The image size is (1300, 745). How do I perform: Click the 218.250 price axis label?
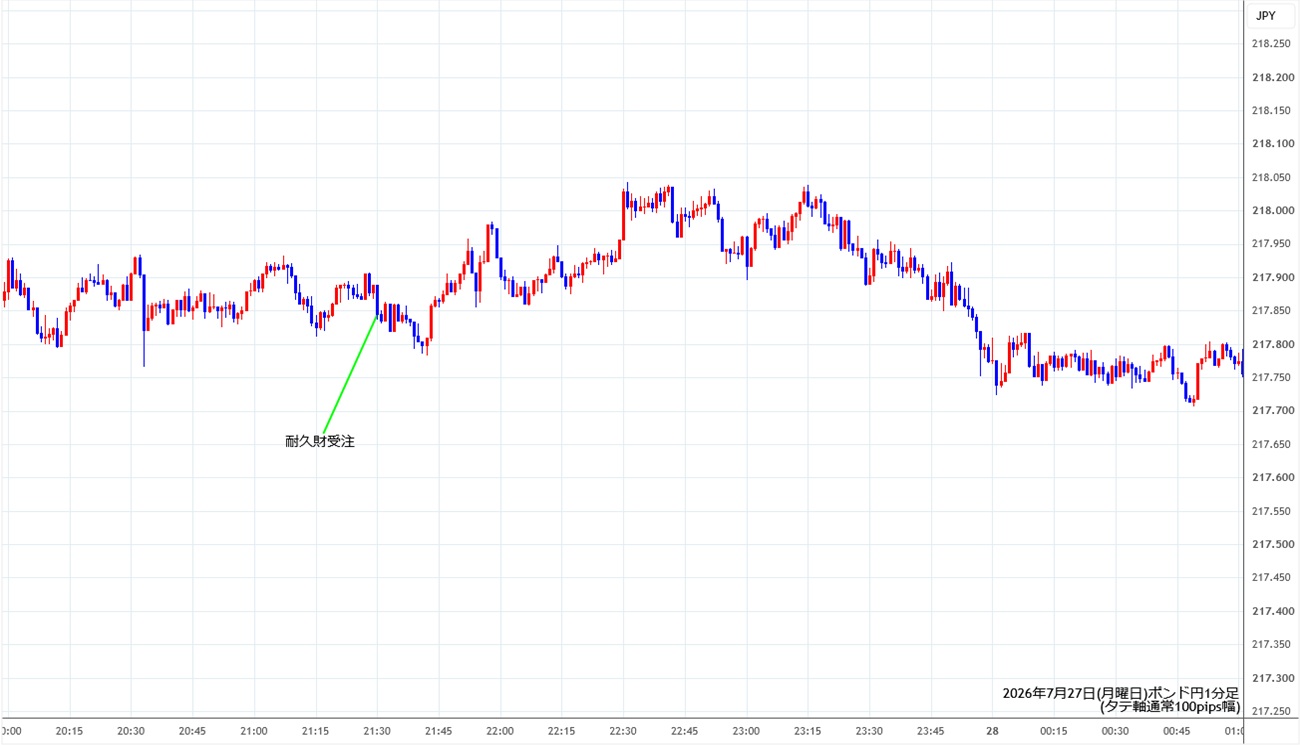click(x=1270, y=43)
